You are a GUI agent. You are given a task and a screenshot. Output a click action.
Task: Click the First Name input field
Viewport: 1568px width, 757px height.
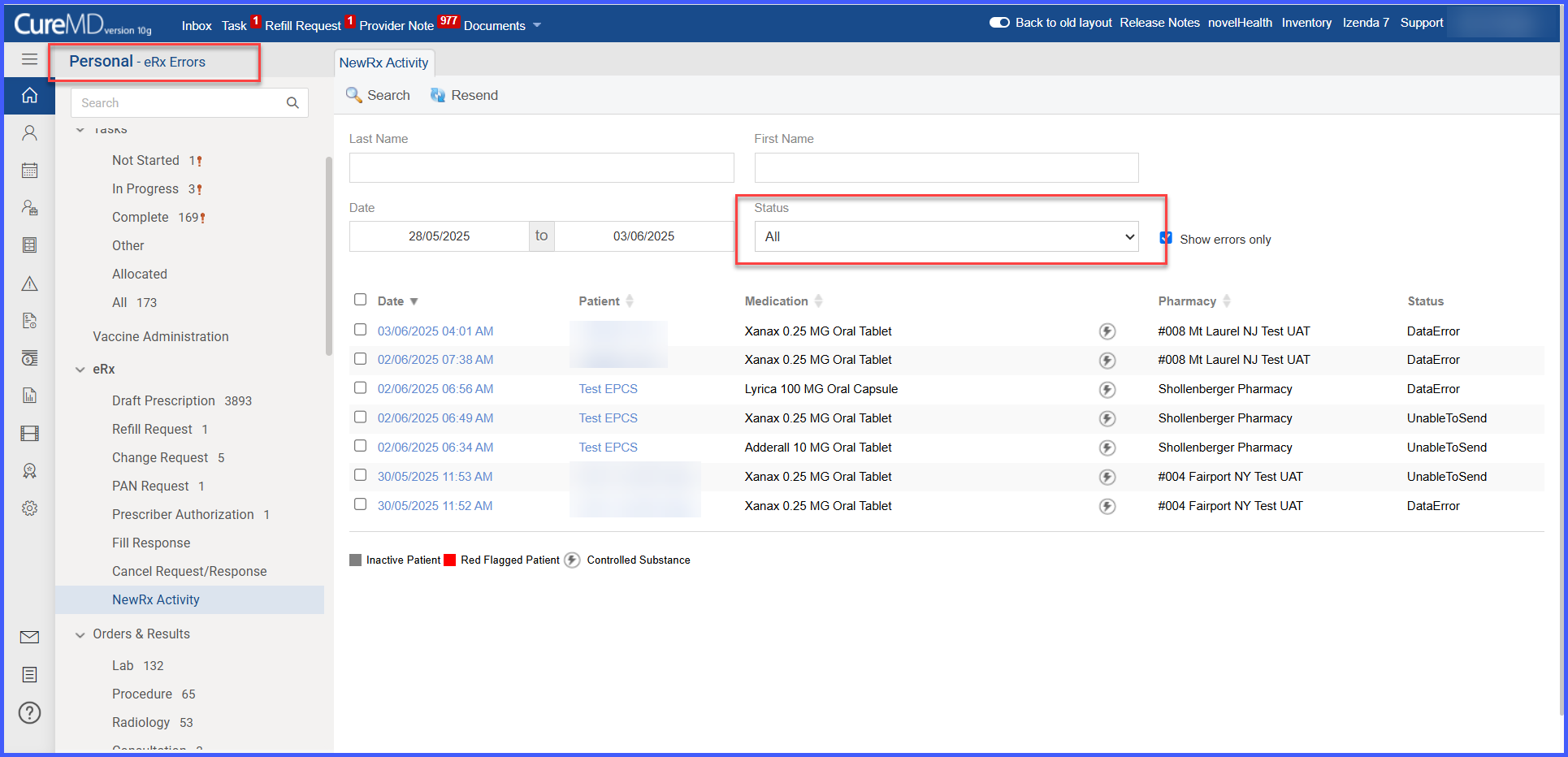[x=946, y=167]
